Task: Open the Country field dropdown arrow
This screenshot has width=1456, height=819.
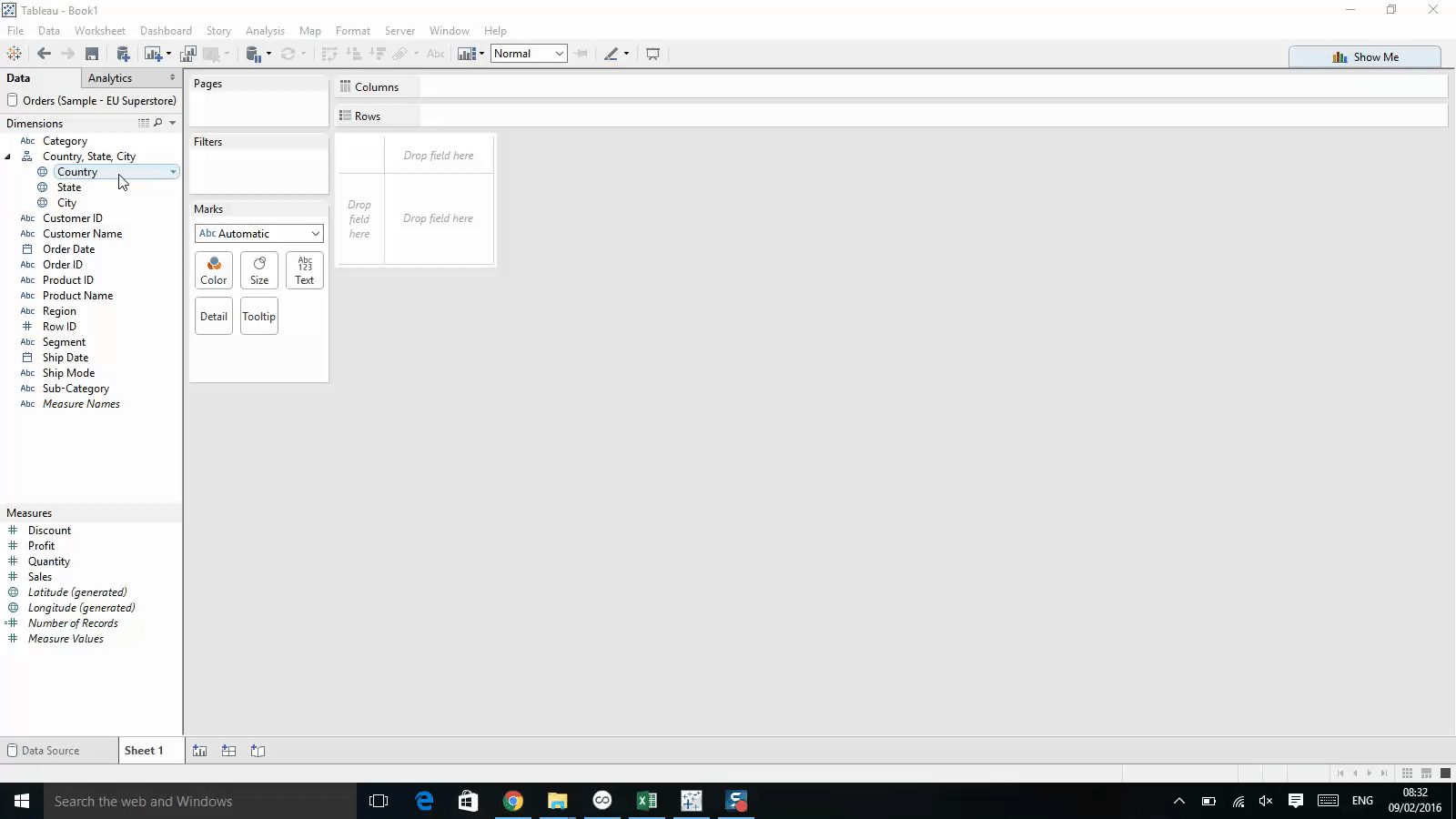Action: pos(173,172)
